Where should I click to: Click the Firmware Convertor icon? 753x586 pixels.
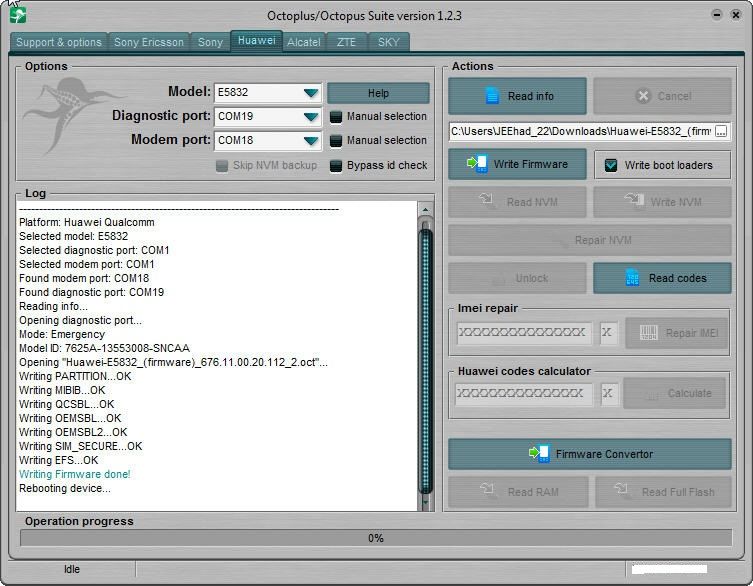click(x=539, y=453)
